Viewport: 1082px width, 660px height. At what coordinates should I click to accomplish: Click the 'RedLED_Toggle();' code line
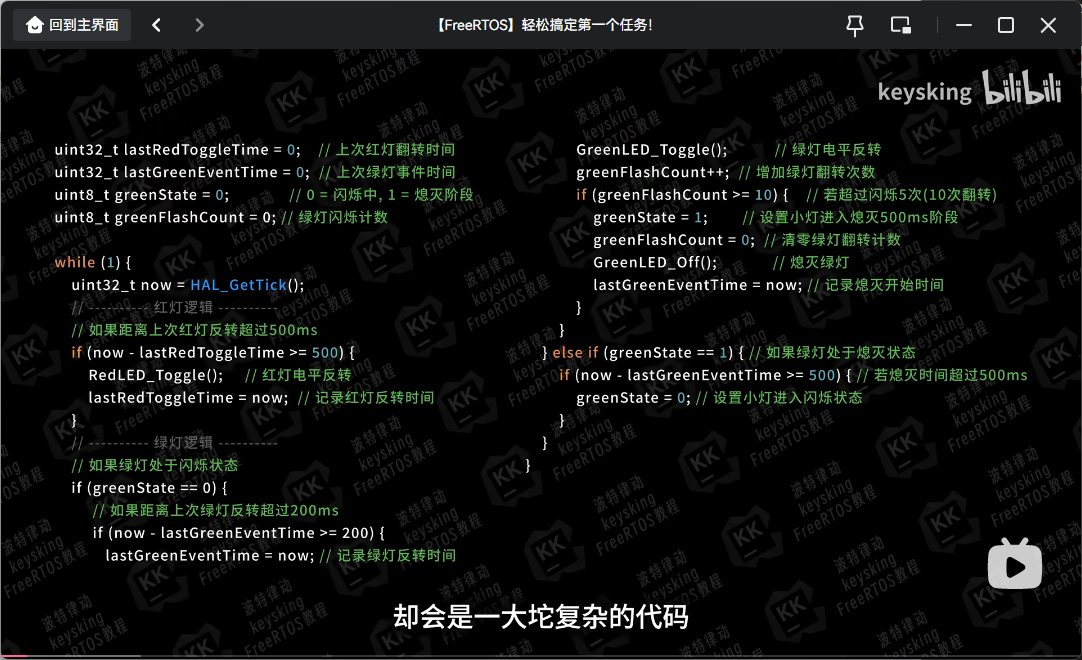tap(156, 375)
